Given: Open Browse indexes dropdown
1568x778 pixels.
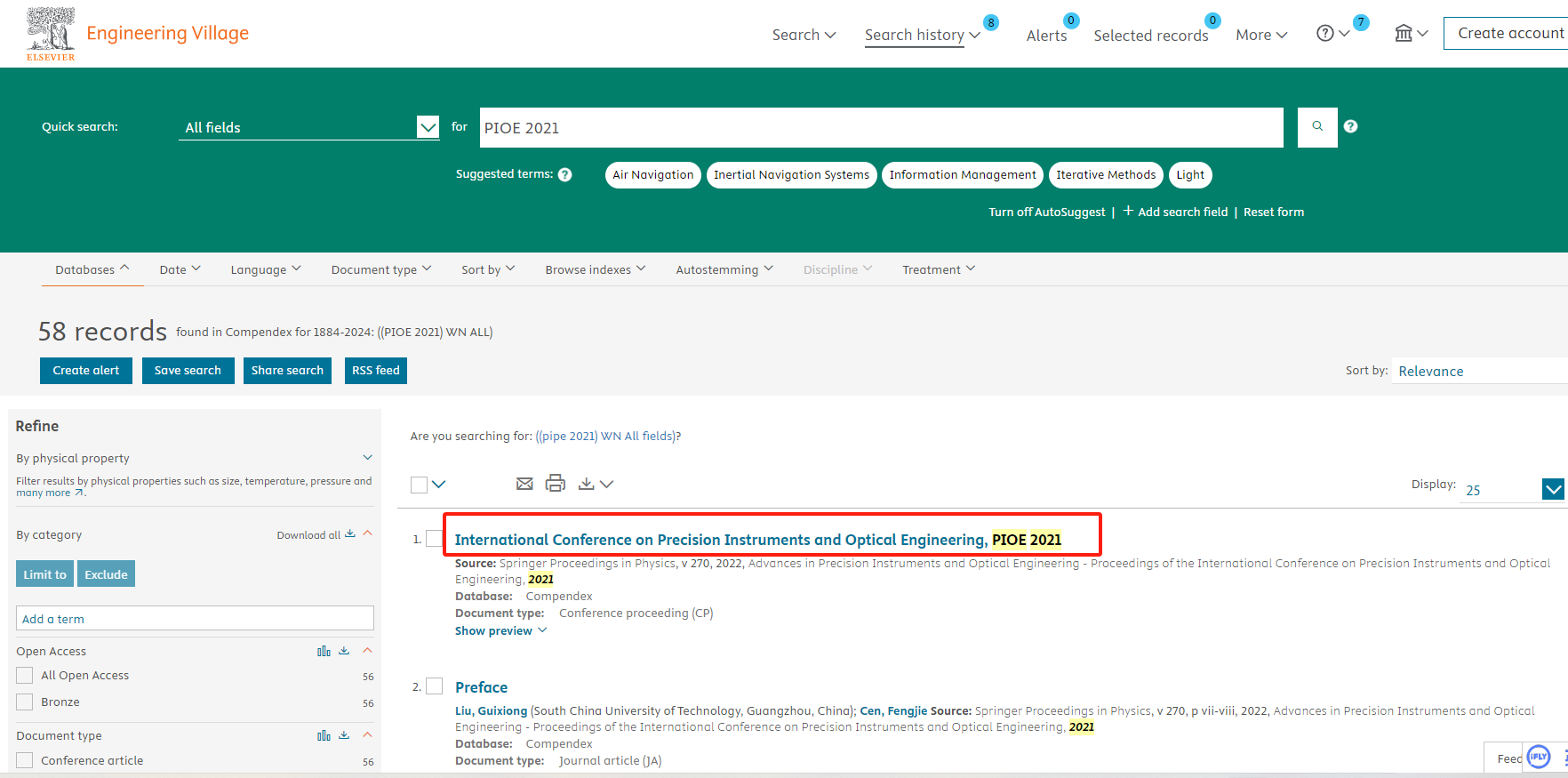Looking at the screenshot, I should [x=596, y=269].
